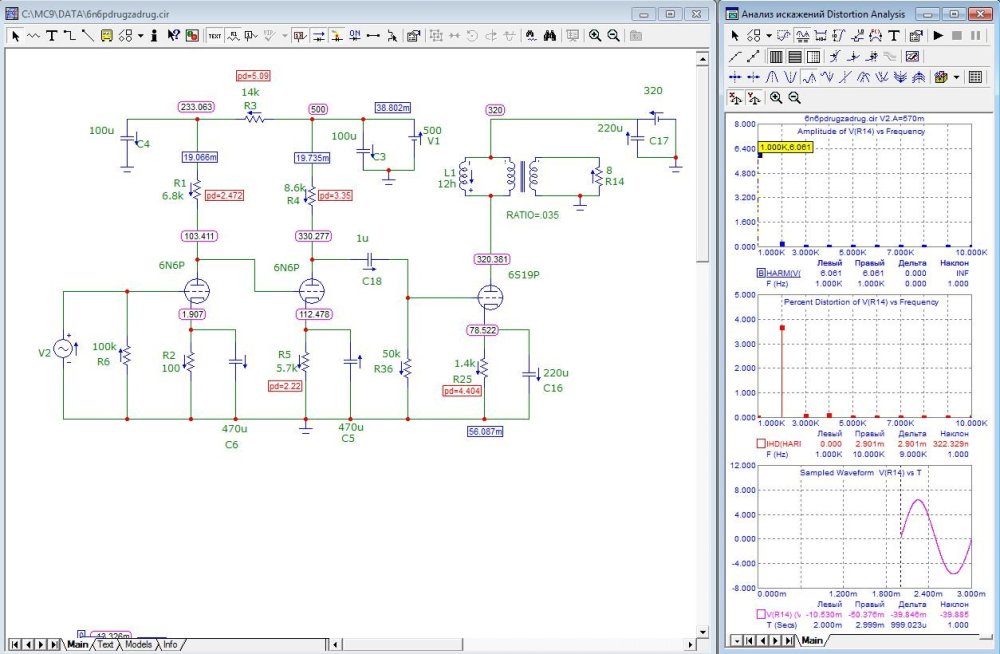
Task: Open the Models tab
Action: pyautogui.click(x=138, y=645)
